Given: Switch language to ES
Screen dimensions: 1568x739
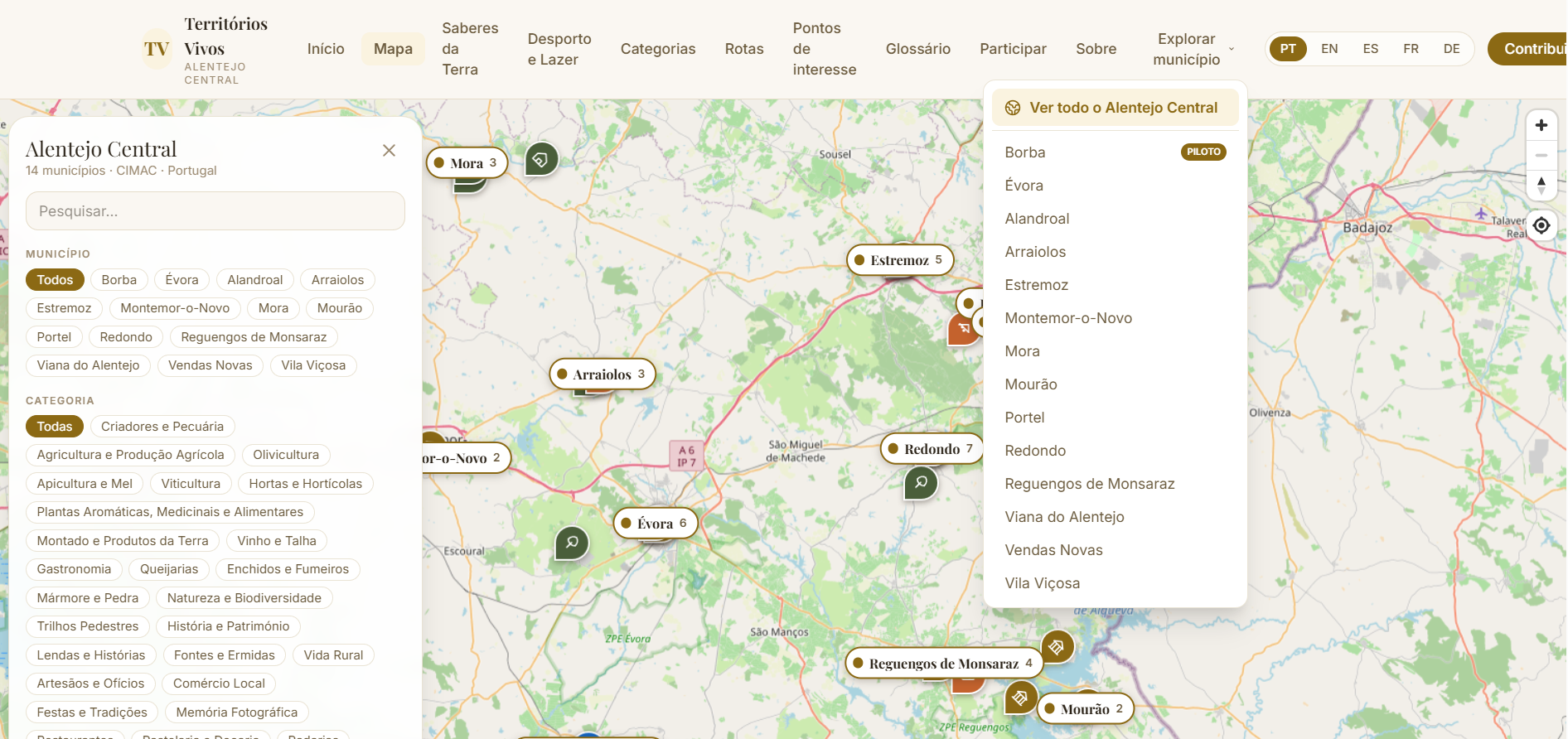Looking at the screenshot, I should [x=1371, y=49].
